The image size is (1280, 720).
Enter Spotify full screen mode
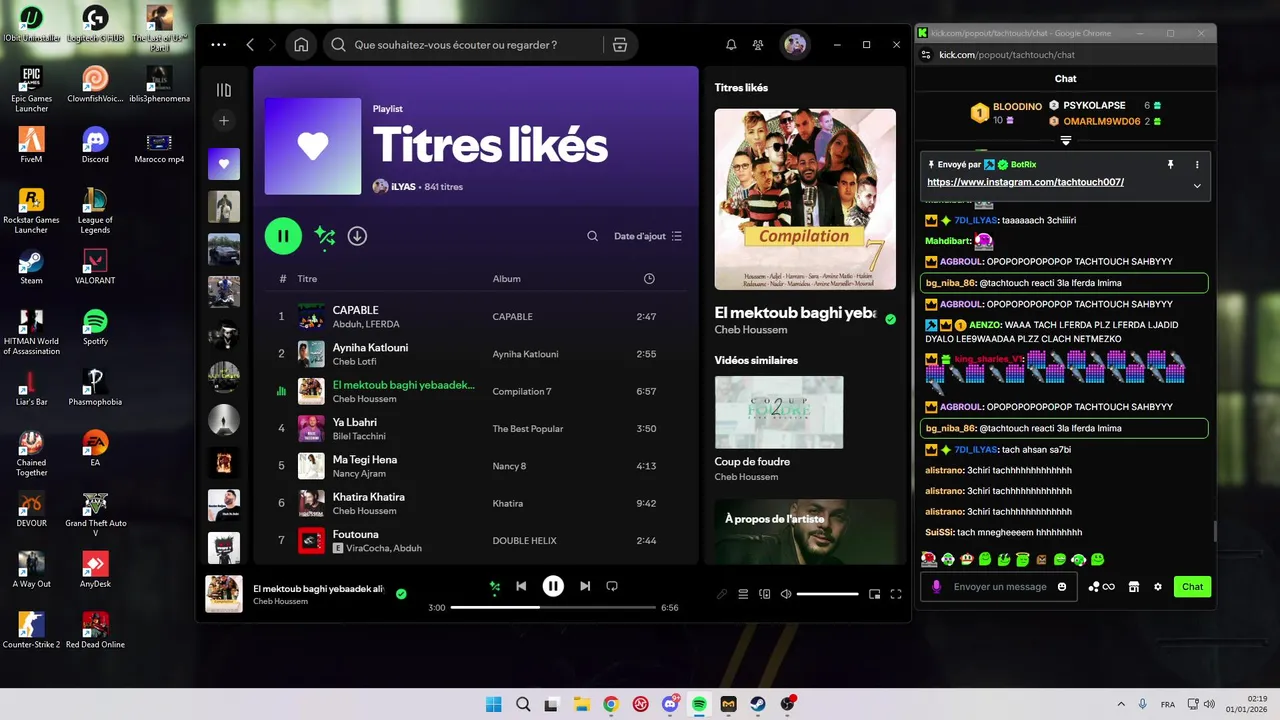[x=896, y=594]
